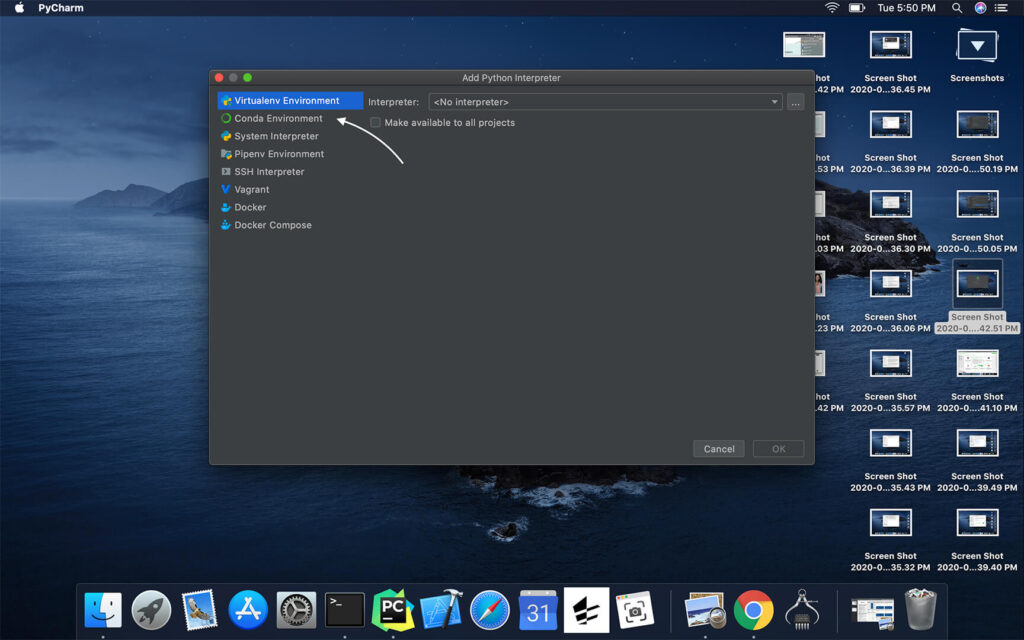Open the Screenshot camera app in Dock
Screen dimensions: 1024x640
(635, 611)
